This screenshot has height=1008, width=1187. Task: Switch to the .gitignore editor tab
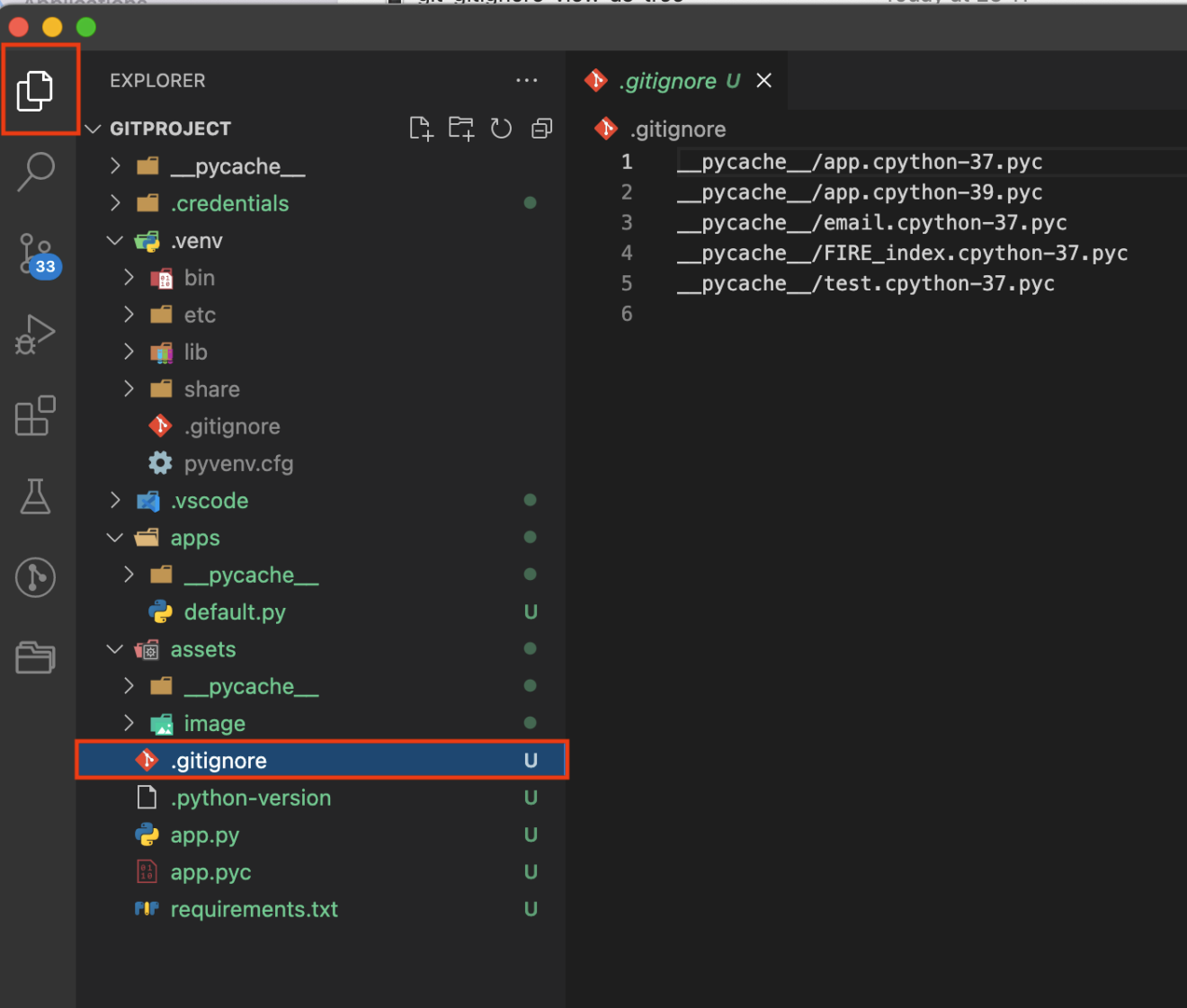(x=670, y=80)
